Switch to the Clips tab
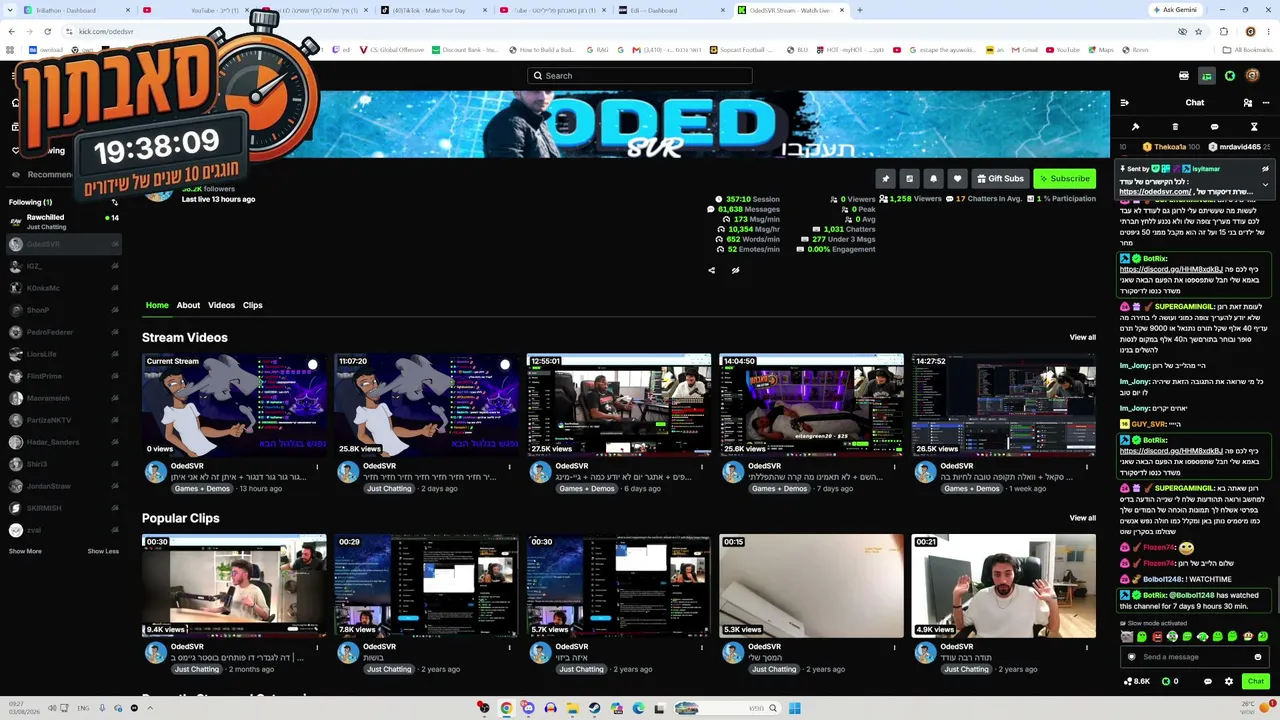This screenshot has width=1280, height=720. click(252, 305)
